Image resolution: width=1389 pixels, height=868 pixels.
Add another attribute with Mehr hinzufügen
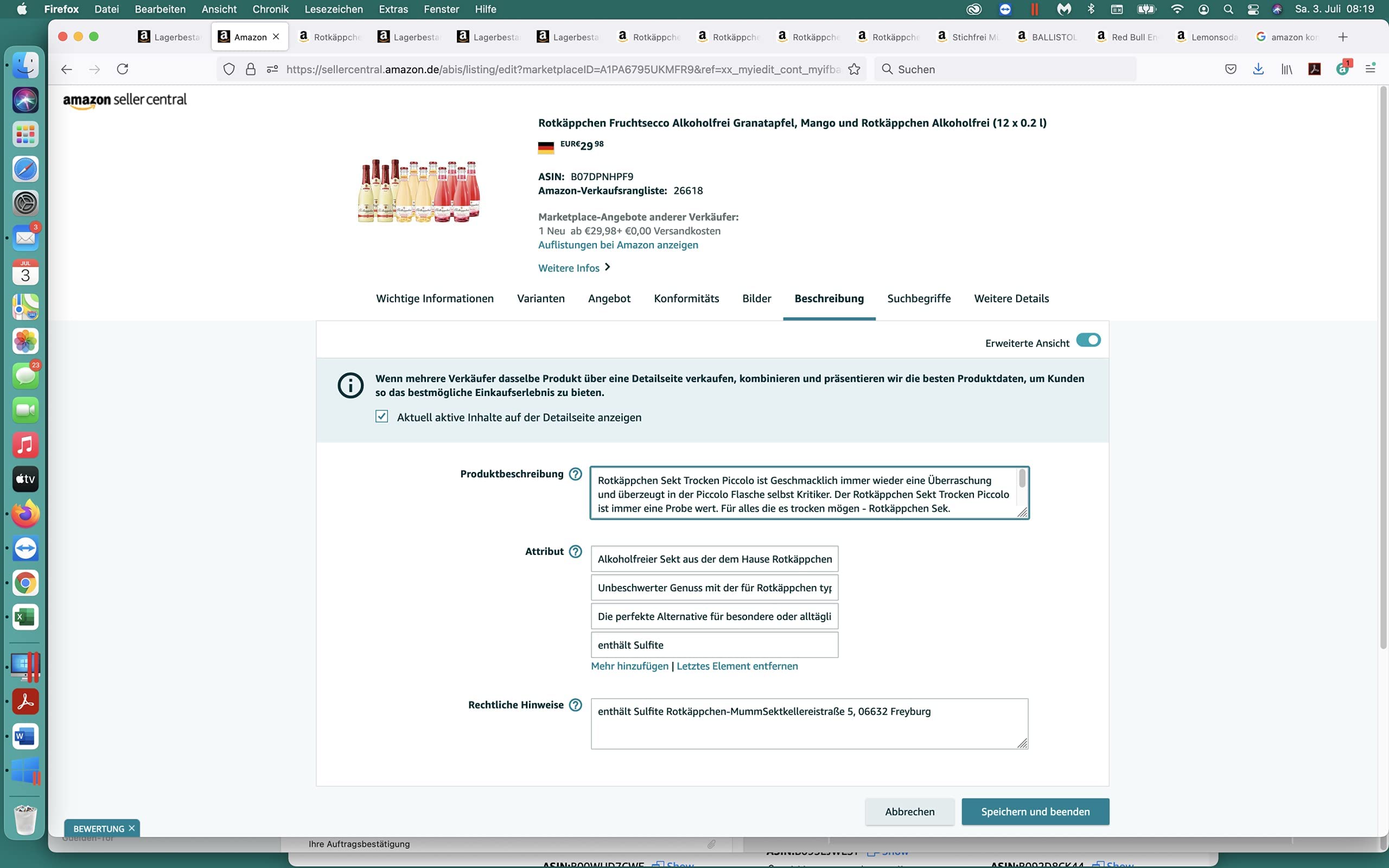click(629, 667)
